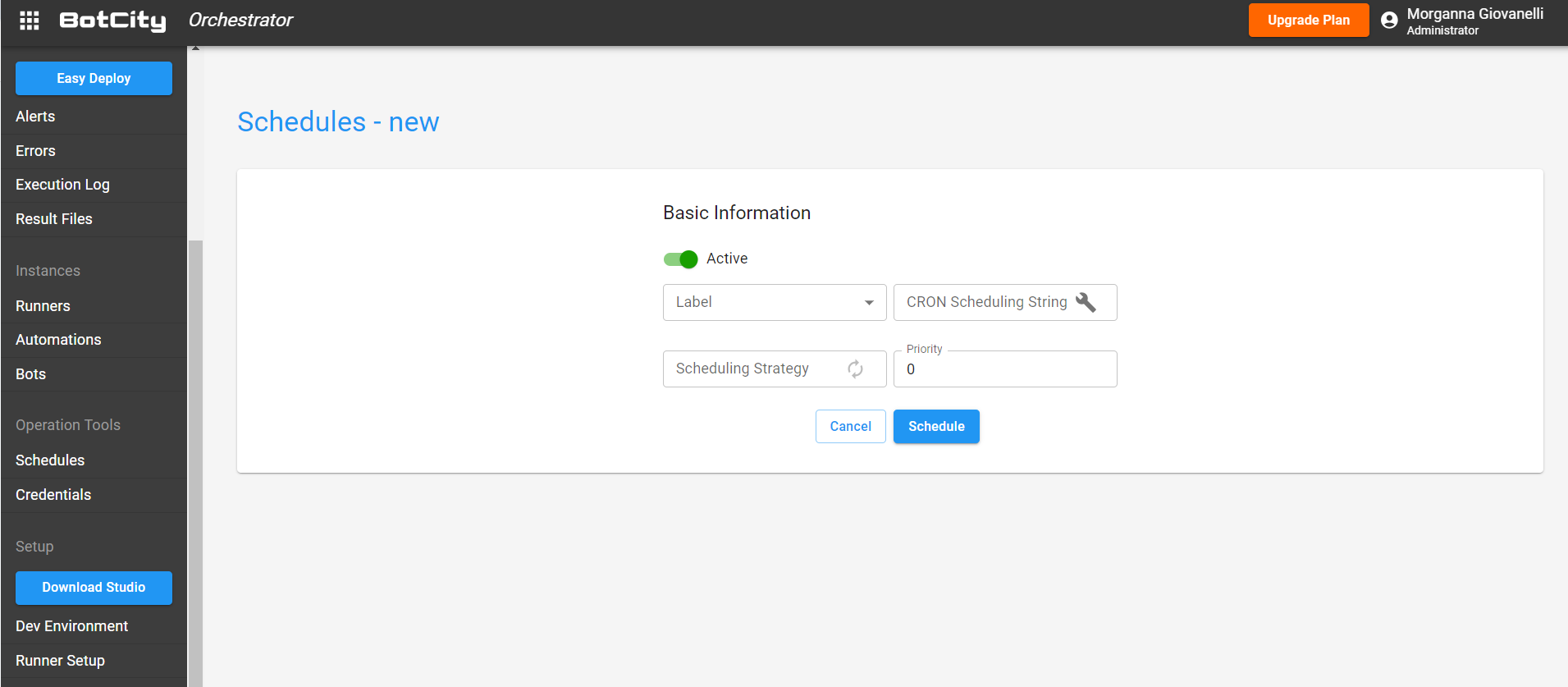Click the Easy Deploy button
1568x687 pixels.
pos(94,79)
